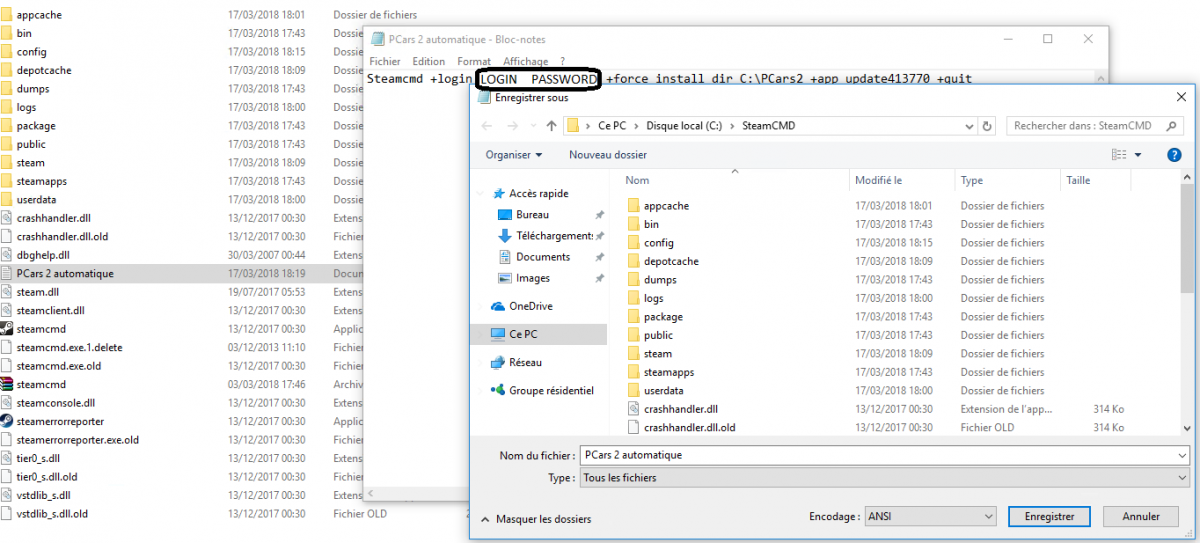This screenshot has width=1200, height=543.
Task: Select Images in the navigation pane
Action: click(533, 278)
